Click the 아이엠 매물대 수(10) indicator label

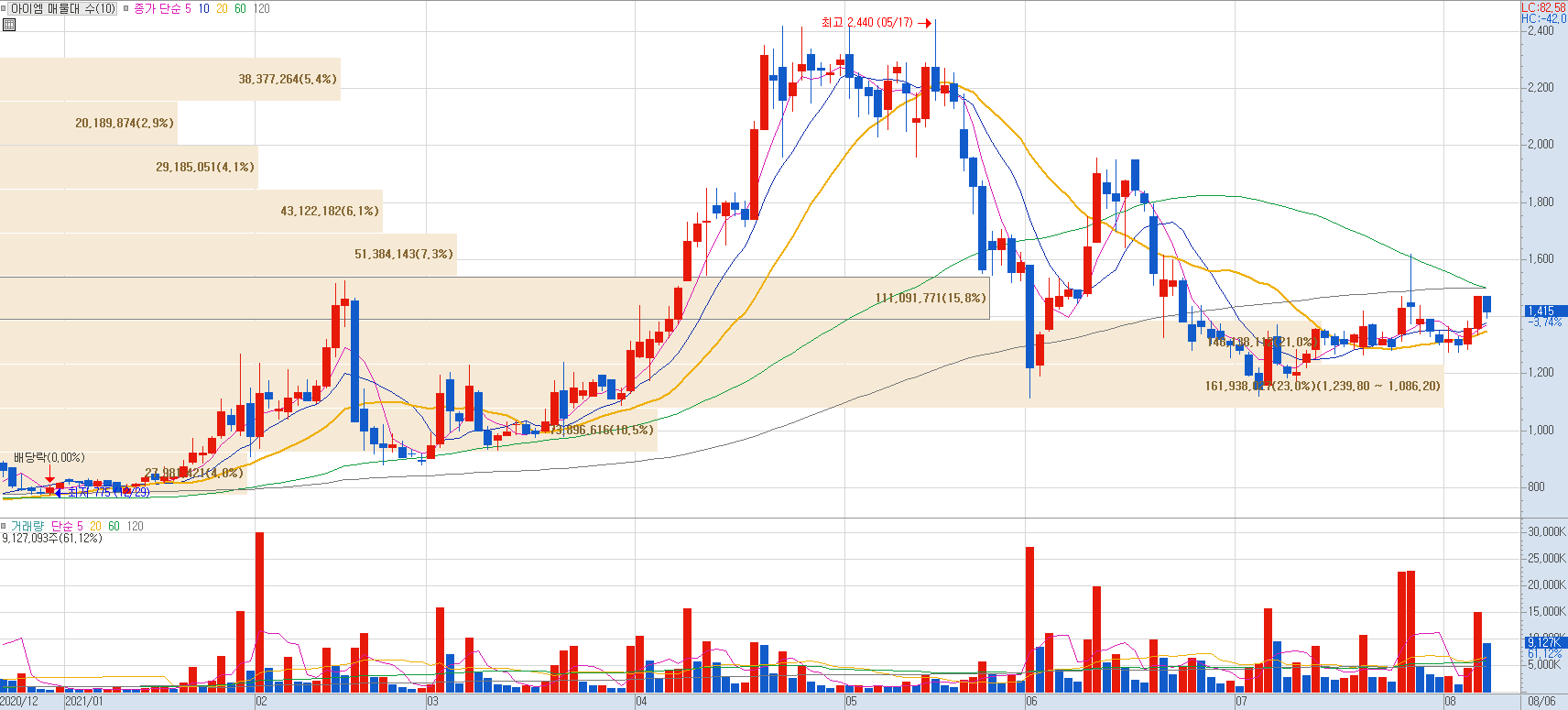63,8
